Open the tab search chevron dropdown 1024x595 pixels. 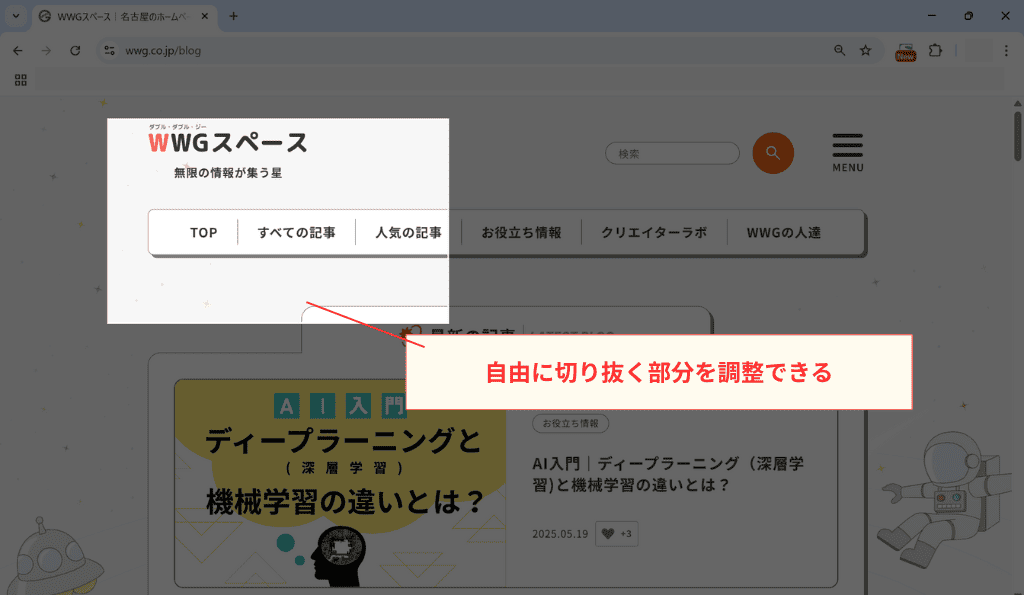click(13, 16)
